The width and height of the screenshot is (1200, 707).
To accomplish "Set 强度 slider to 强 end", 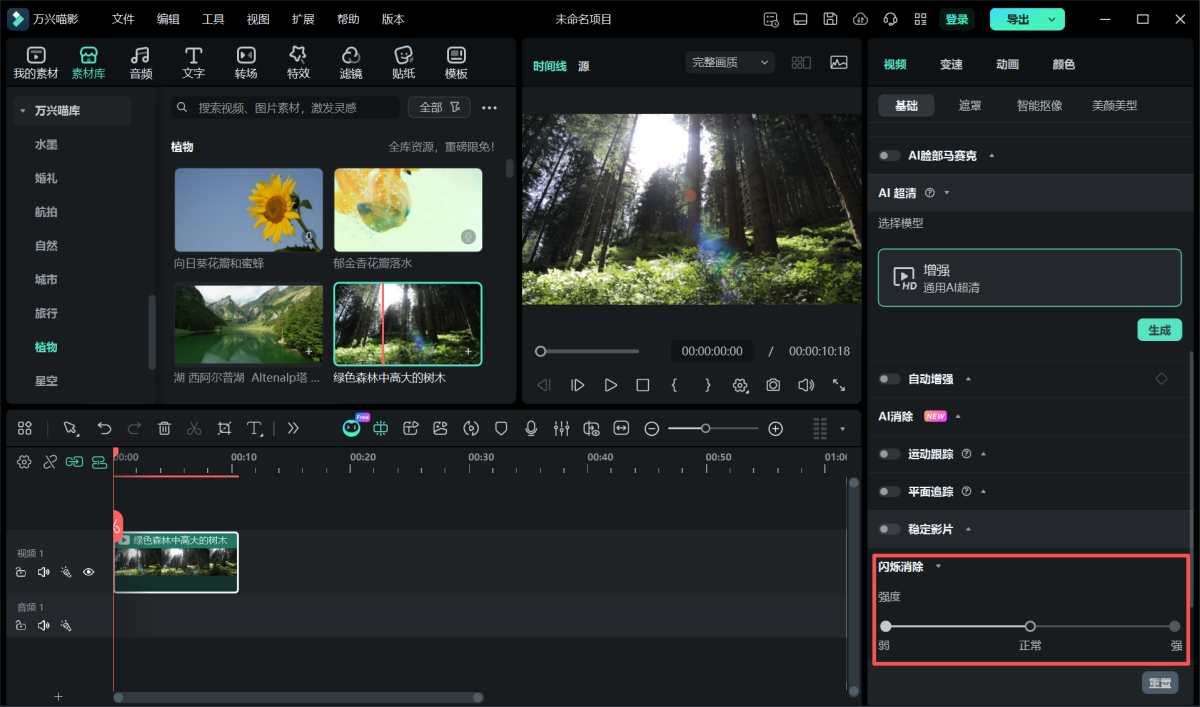I will point(1175,627).
